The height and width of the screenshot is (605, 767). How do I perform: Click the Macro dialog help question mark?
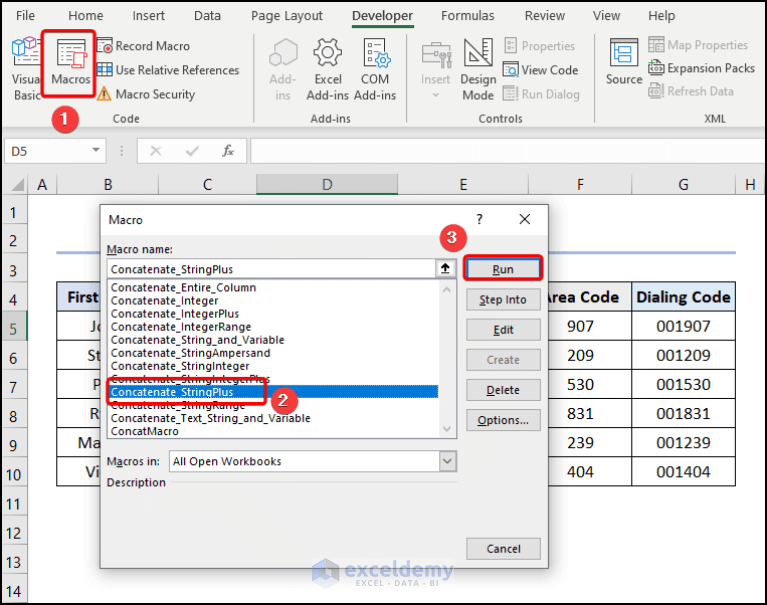(479, 219)
